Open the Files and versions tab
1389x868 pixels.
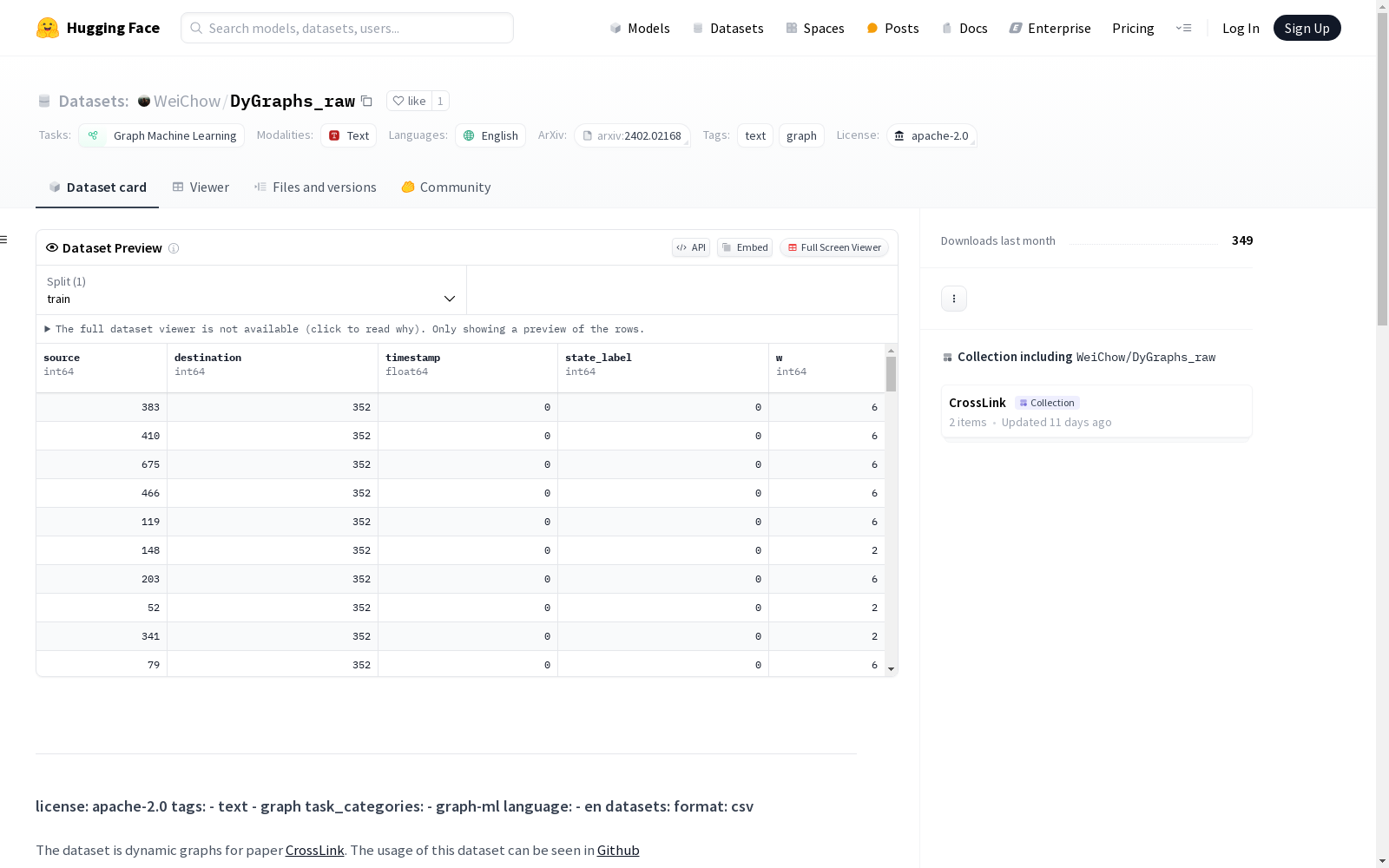tap(315, 187)
